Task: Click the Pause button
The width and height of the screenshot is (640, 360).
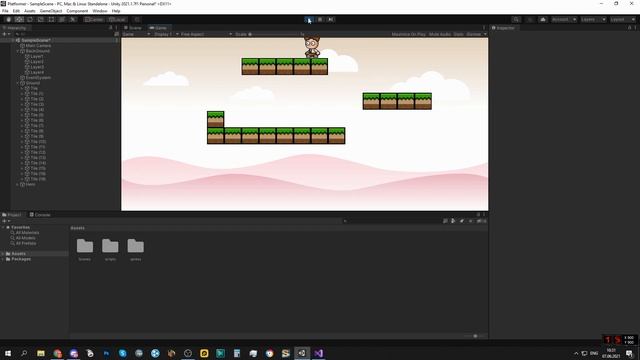Action: point(320,20)
